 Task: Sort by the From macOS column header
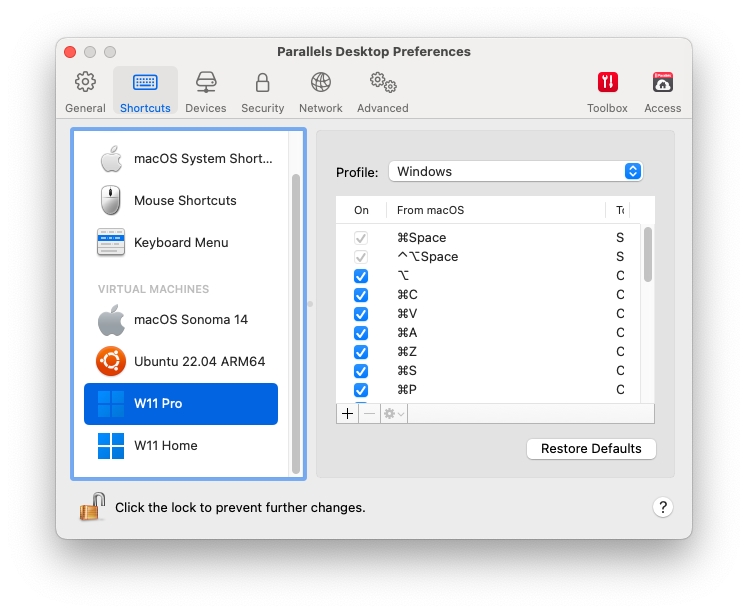point(495,210)
